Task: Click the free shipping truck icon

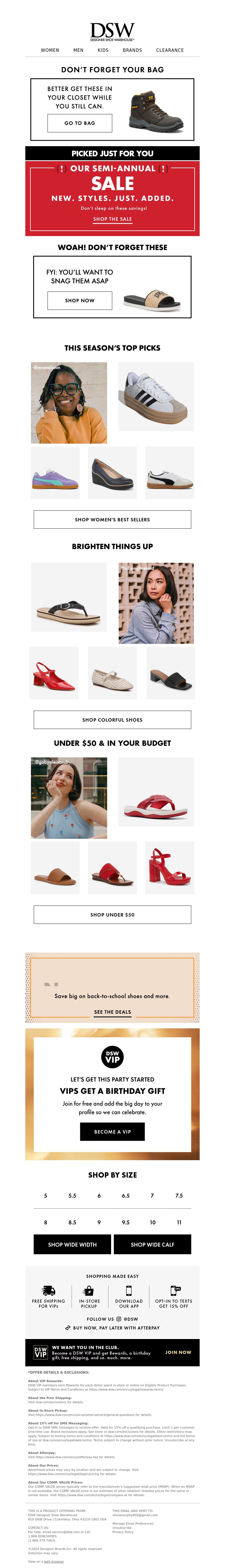Action: click(x=49, y=1291)
